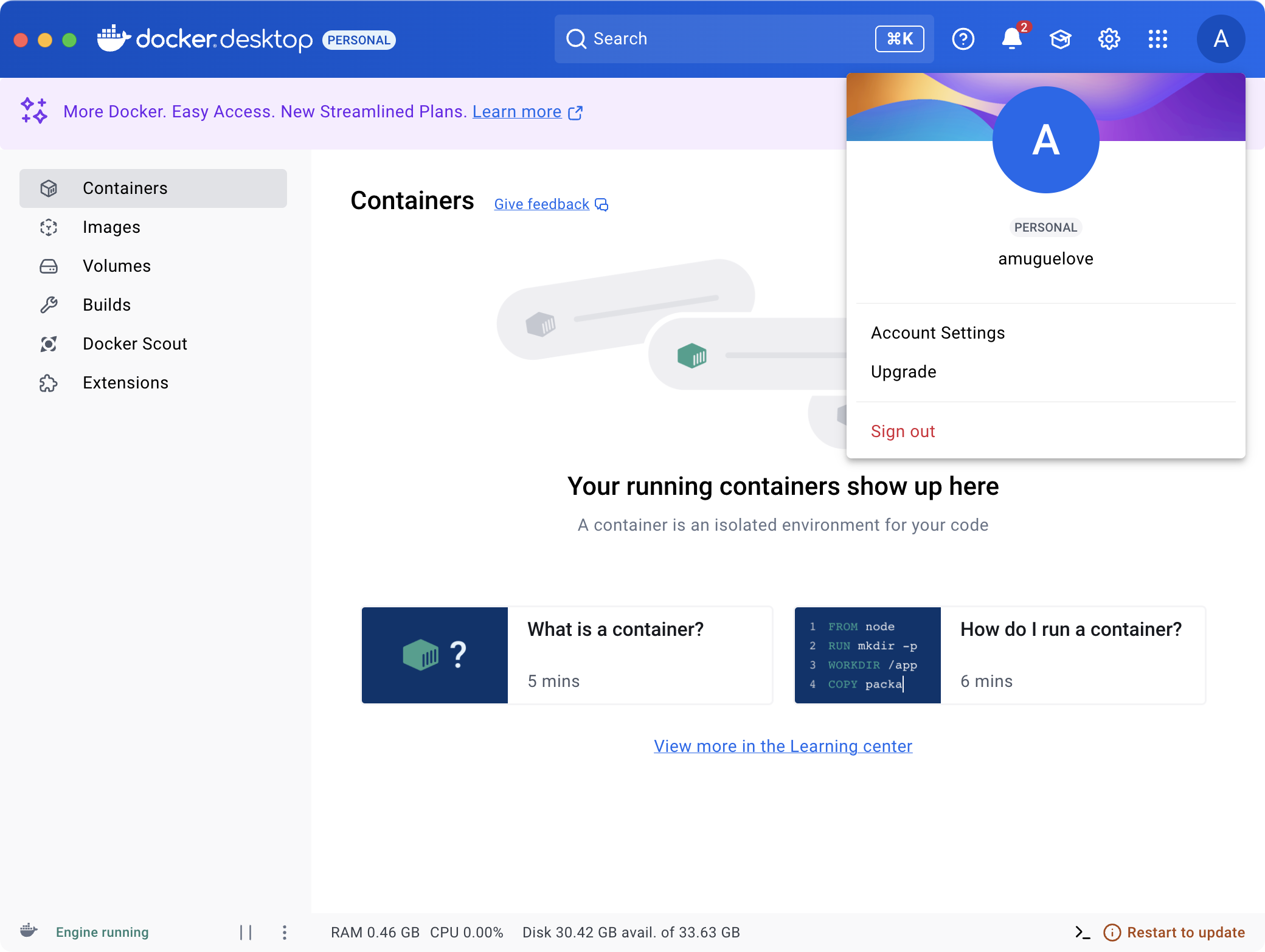Click the What is a container thumbnail
This screenshot has width=1265, height=952.
coord(435,654)
